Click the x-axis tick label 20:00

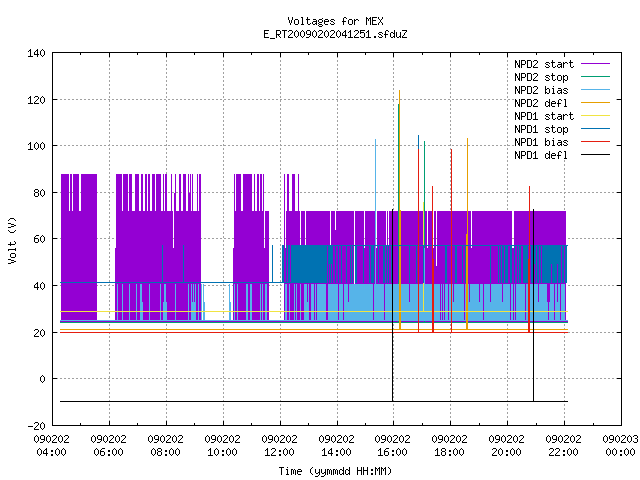click(507, 452)
